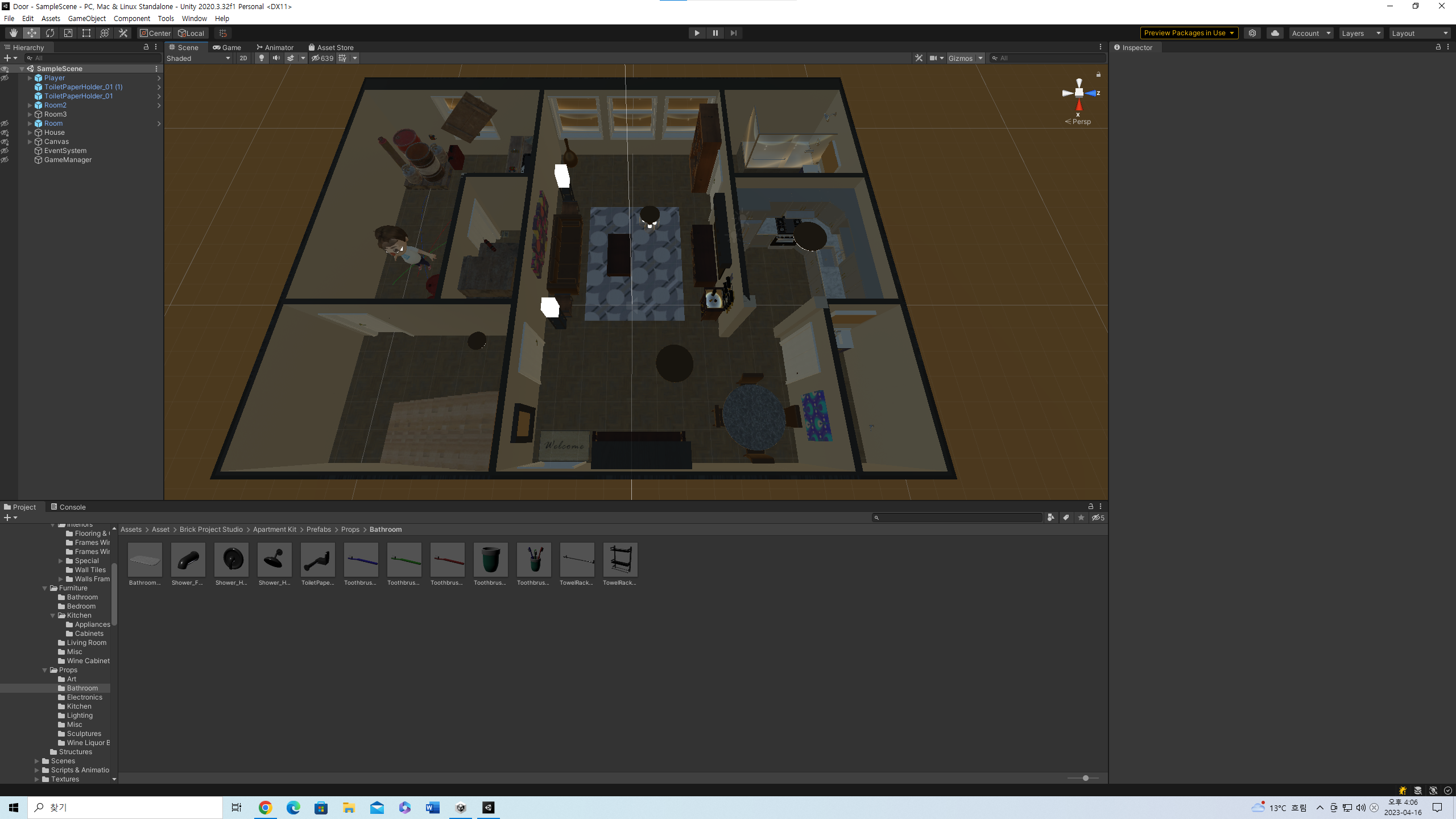Select the Transform tool
The image size is (1456, 819).
pos(105,33)
